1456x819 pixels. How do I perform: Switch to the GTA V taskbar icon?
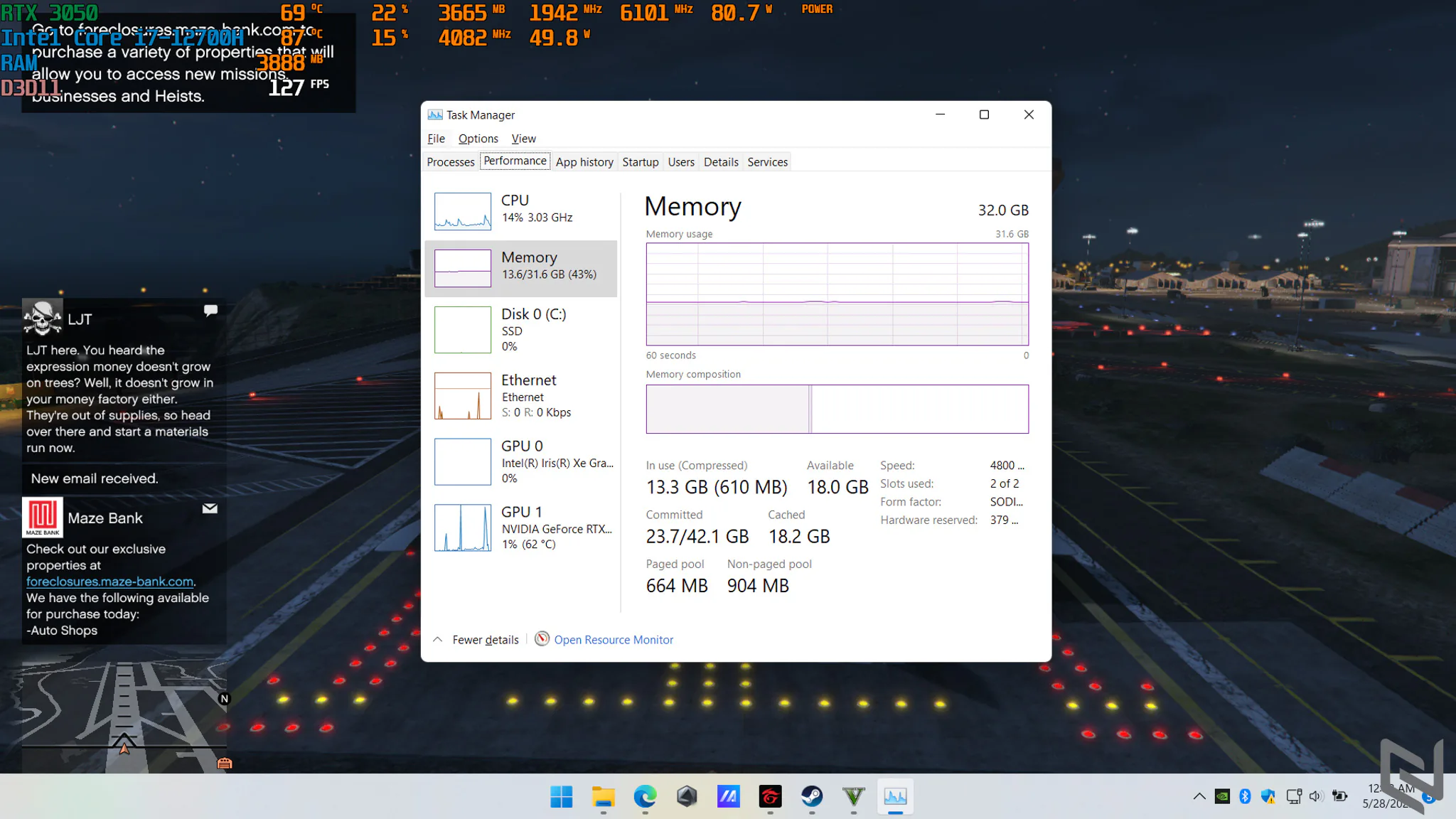click(x=853, y=796)
